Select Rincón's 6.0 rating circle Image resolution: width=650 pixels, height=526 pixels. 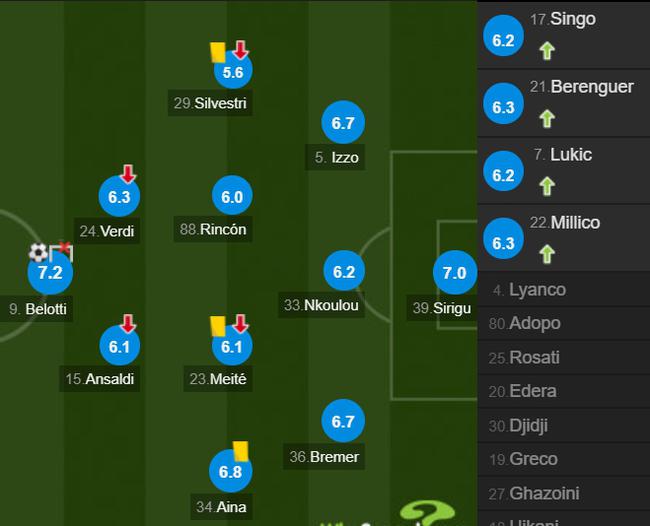point(232,196)
